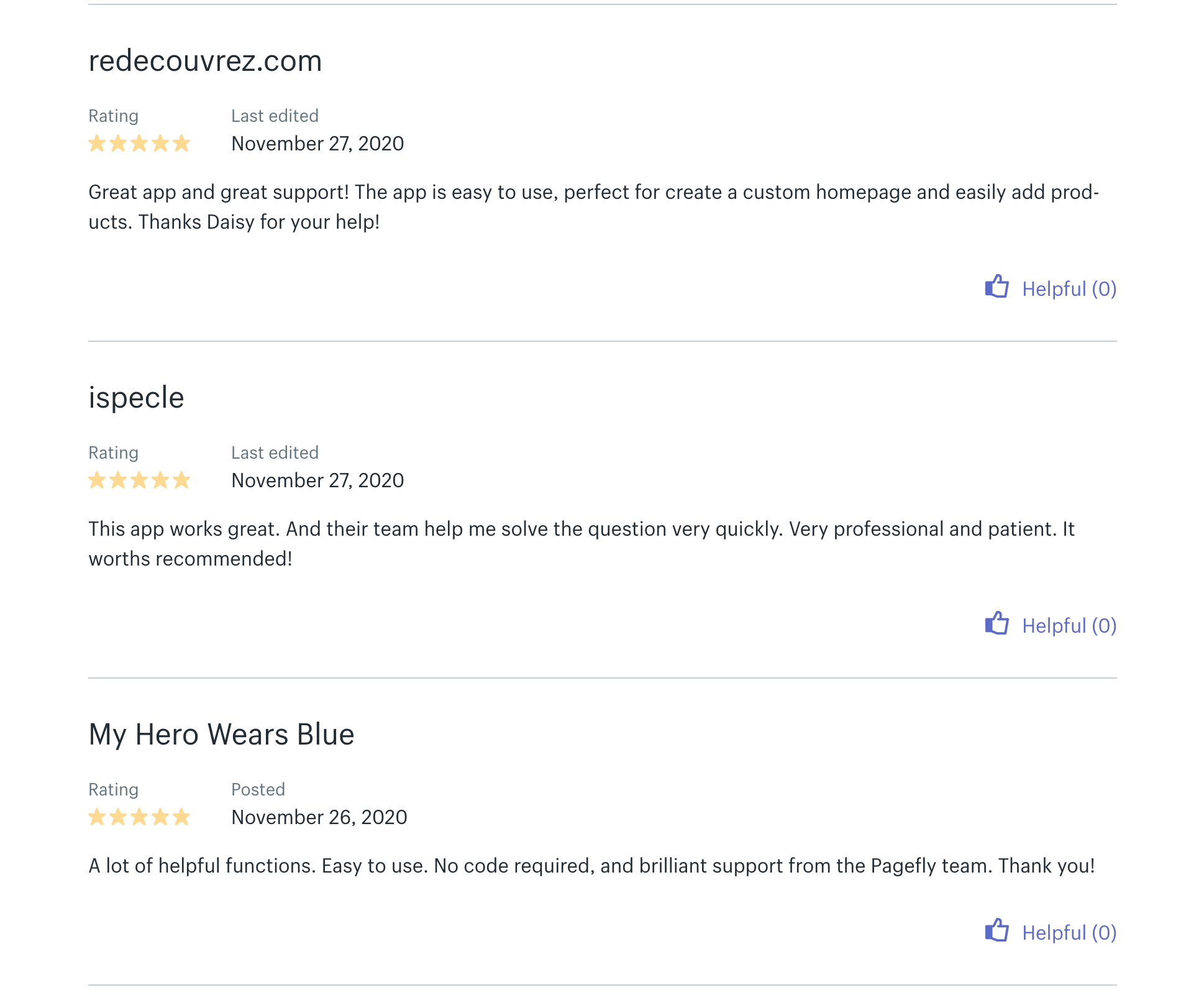Click thumbs-up icon on ispecle review

(996, 623)
